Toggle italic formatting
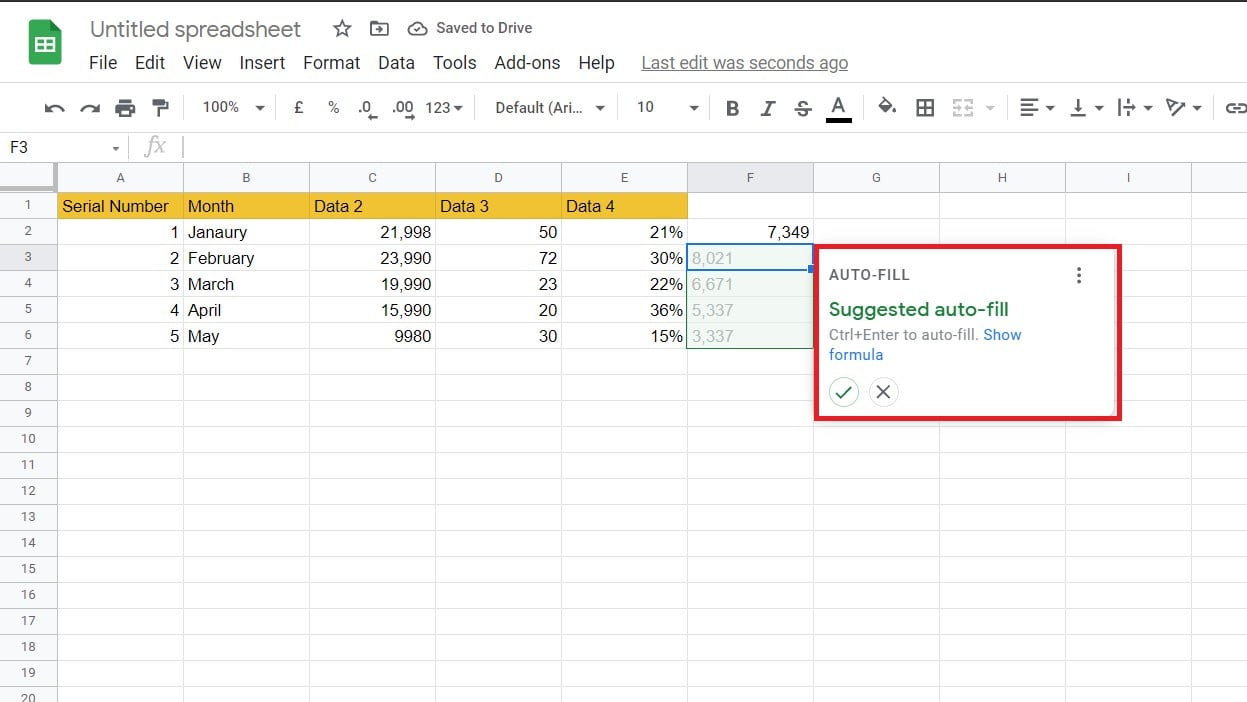 coord(767,107)
